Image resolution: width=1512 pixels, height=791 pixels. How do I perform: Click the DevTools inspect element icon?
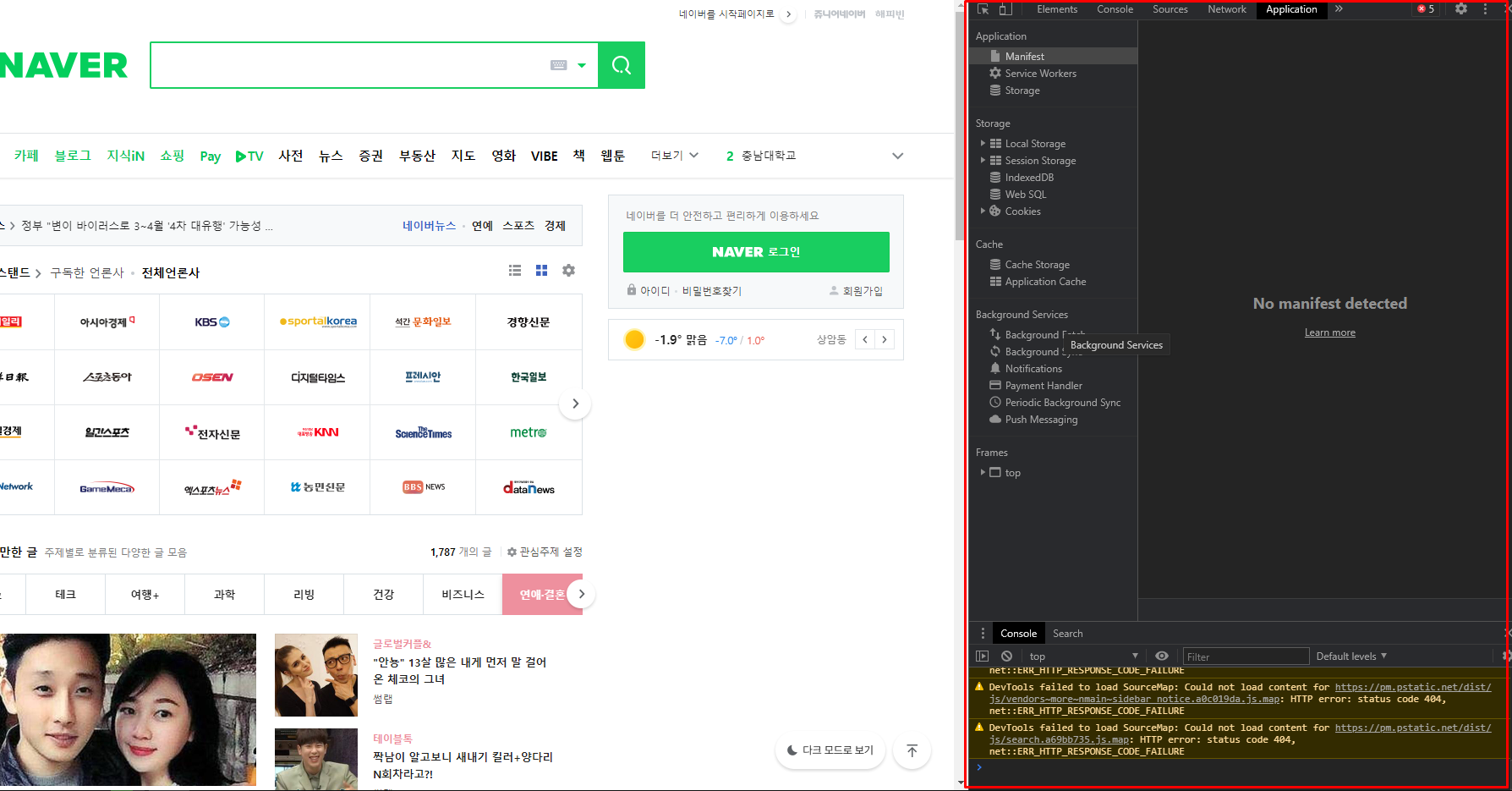(983, 9)
